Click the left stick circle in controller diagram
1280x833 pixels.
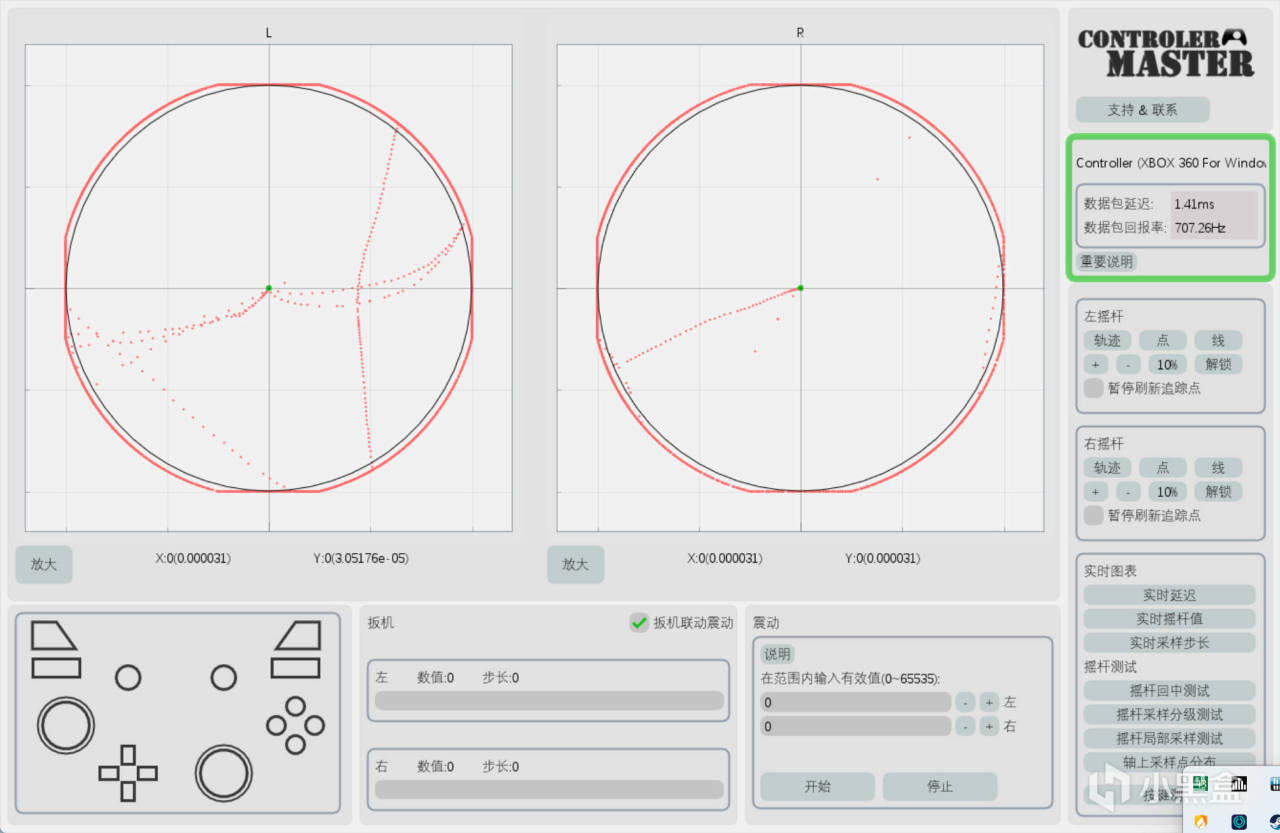(66, 725)
